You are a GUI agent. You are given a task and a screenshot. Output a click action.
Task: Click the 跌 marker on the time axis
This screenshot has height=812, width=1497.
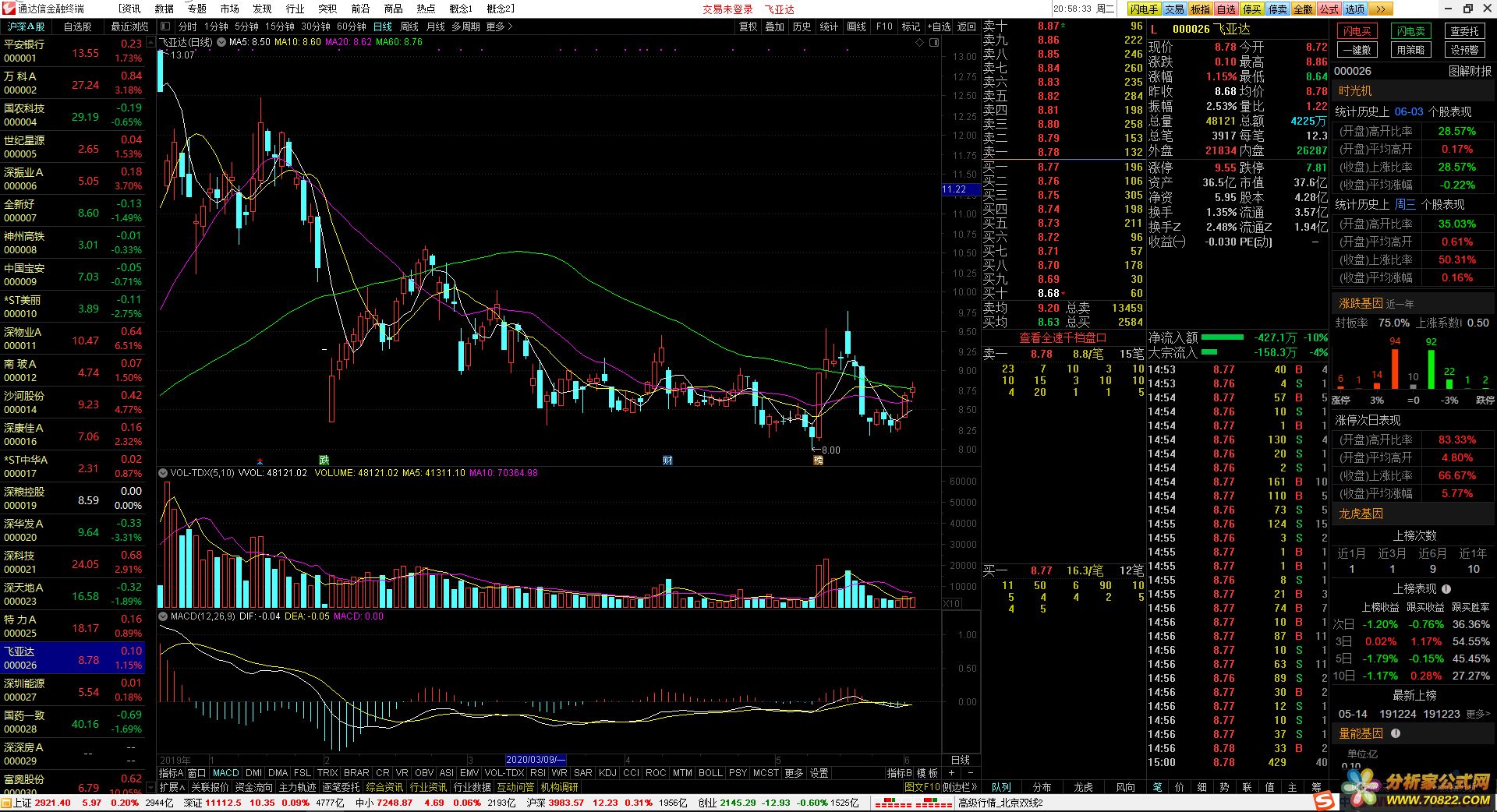324,461
